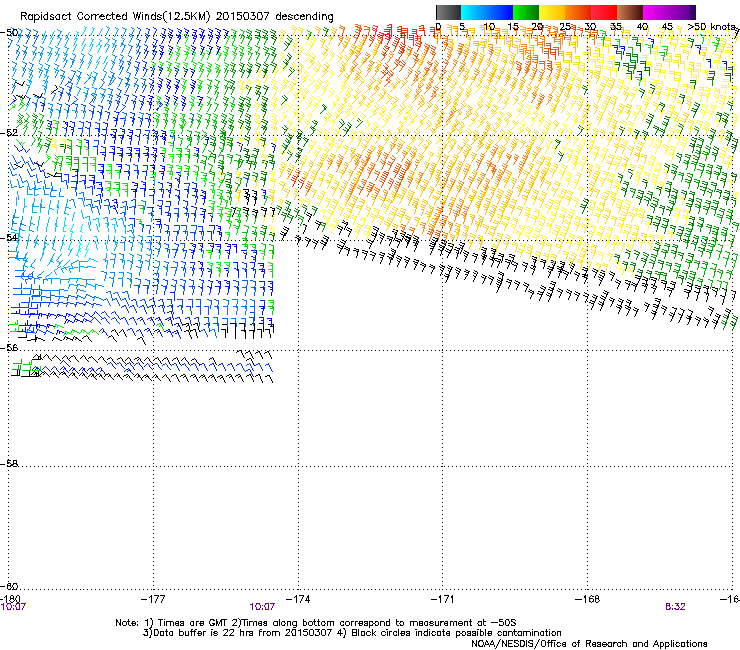Viewport: 740px width, 650px height.
Task: Click the '-168' longitude axis label
Action: 588,599
